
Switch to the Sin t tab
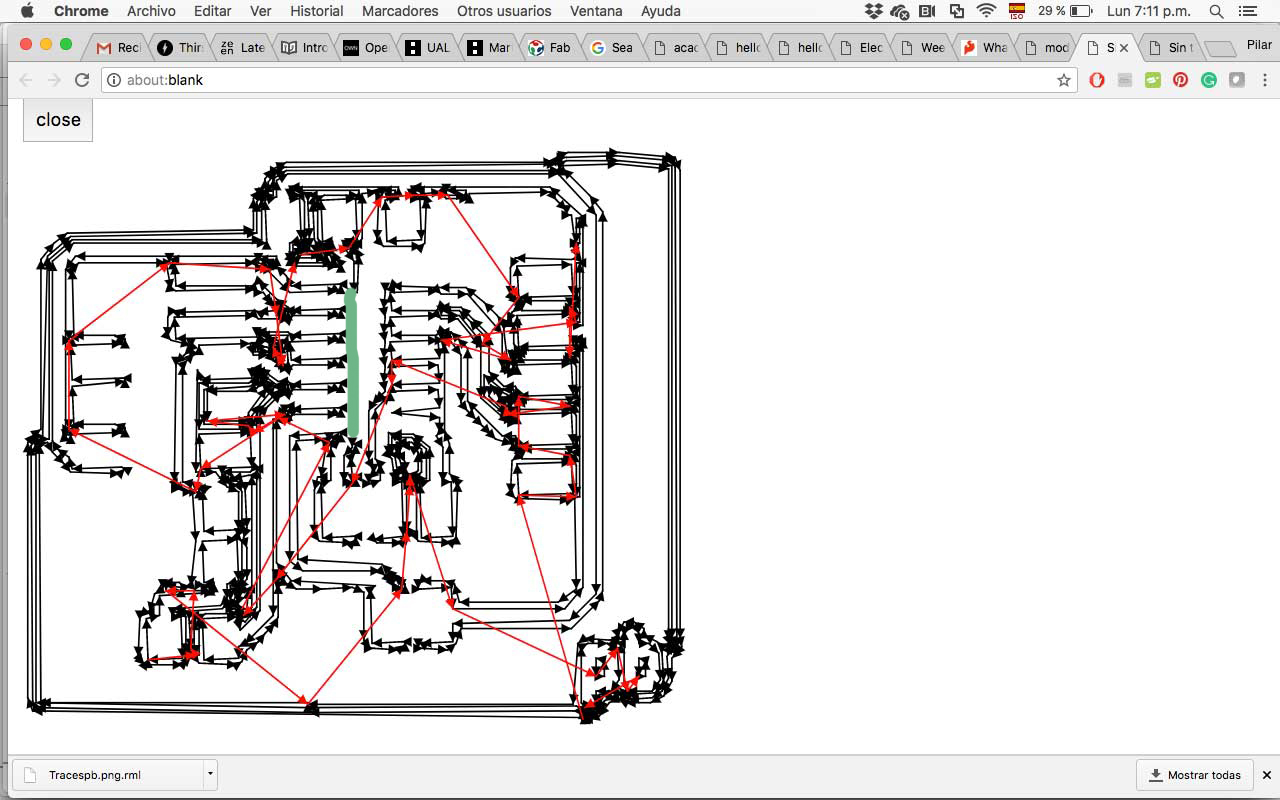[1169, 47]
